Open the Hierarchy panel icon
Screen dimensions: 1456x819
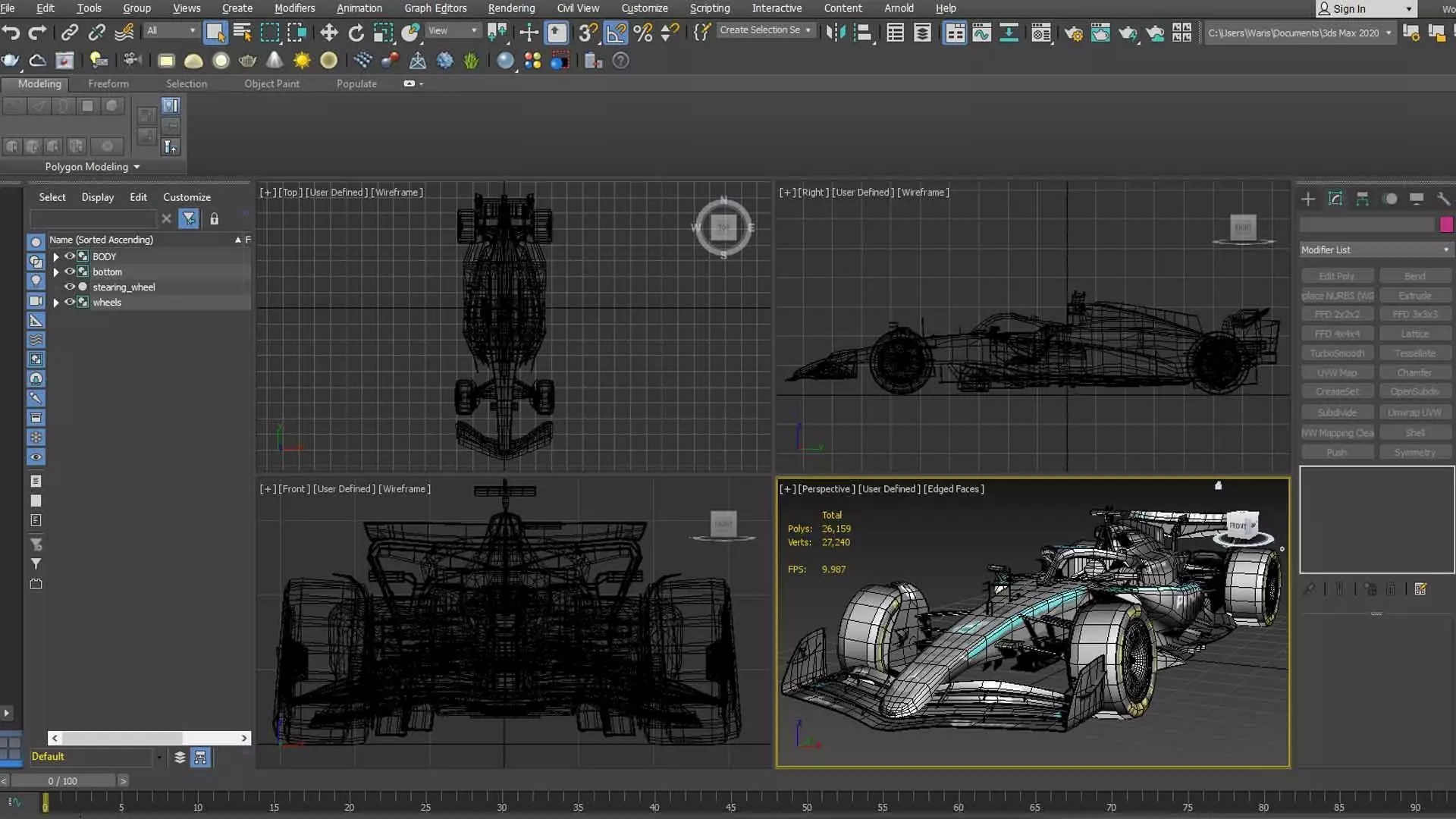click(1363, 199)
